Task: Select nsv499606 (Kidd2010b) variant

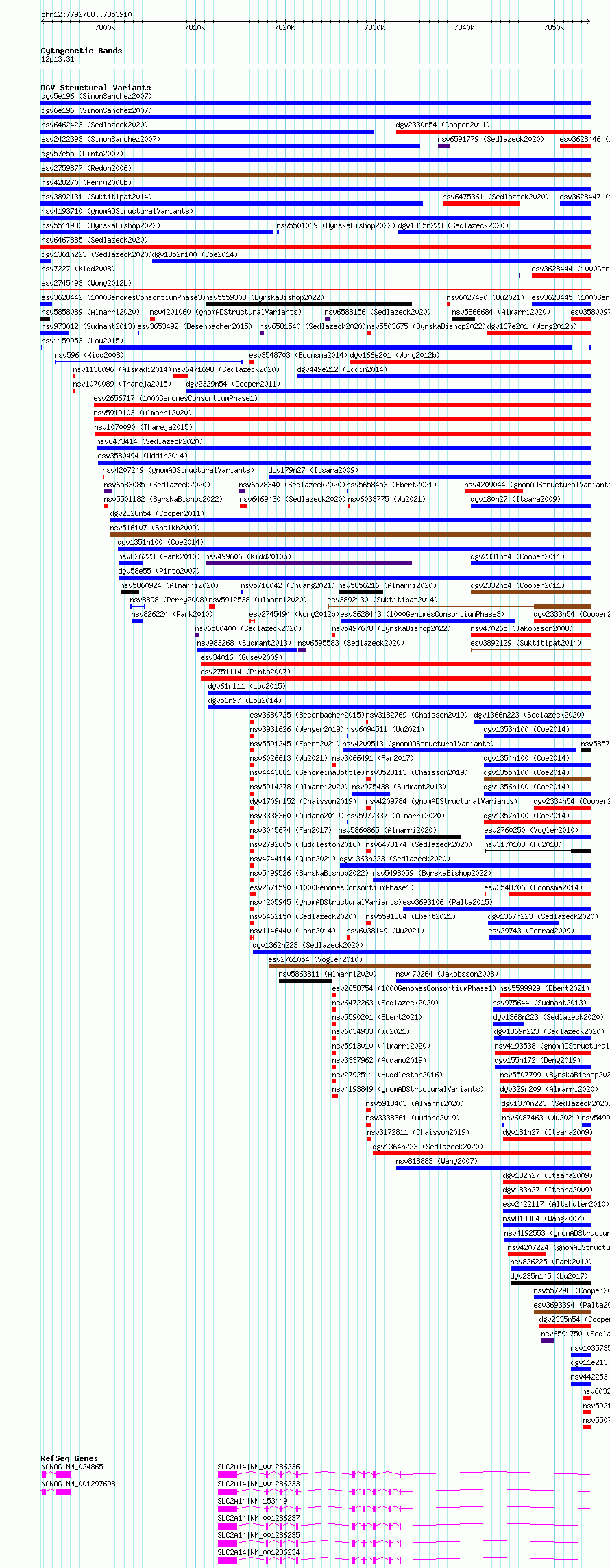Action: [x=248, y=557]
